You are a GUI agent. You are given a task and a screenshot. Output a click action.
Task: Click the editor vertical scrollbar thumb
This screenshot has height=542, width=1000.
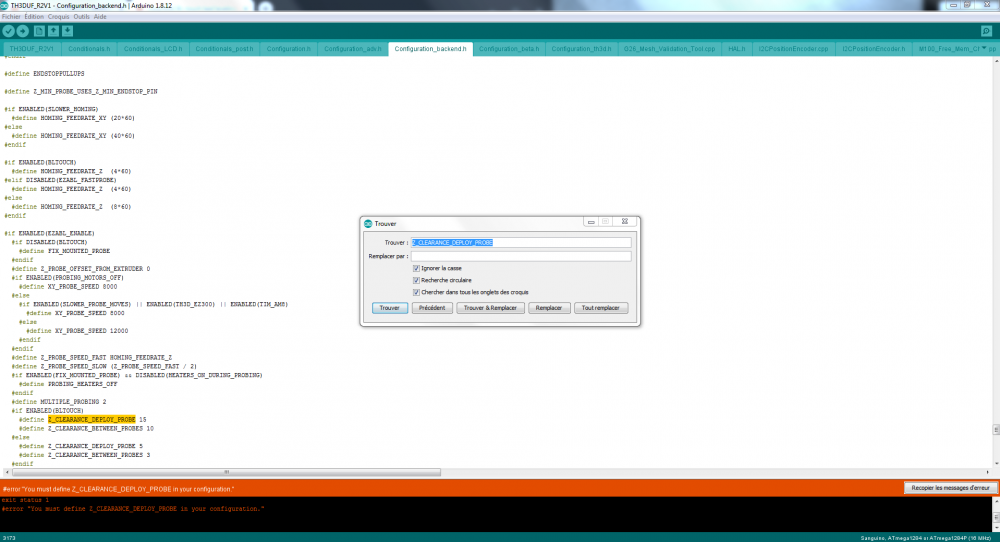[996, 430]
